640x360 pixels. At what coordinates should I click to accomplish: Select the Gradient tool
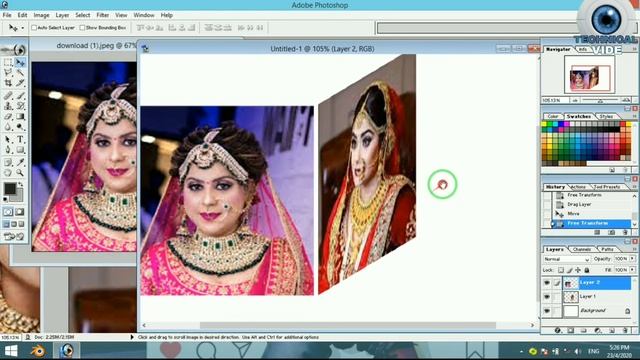pos(20,117)
